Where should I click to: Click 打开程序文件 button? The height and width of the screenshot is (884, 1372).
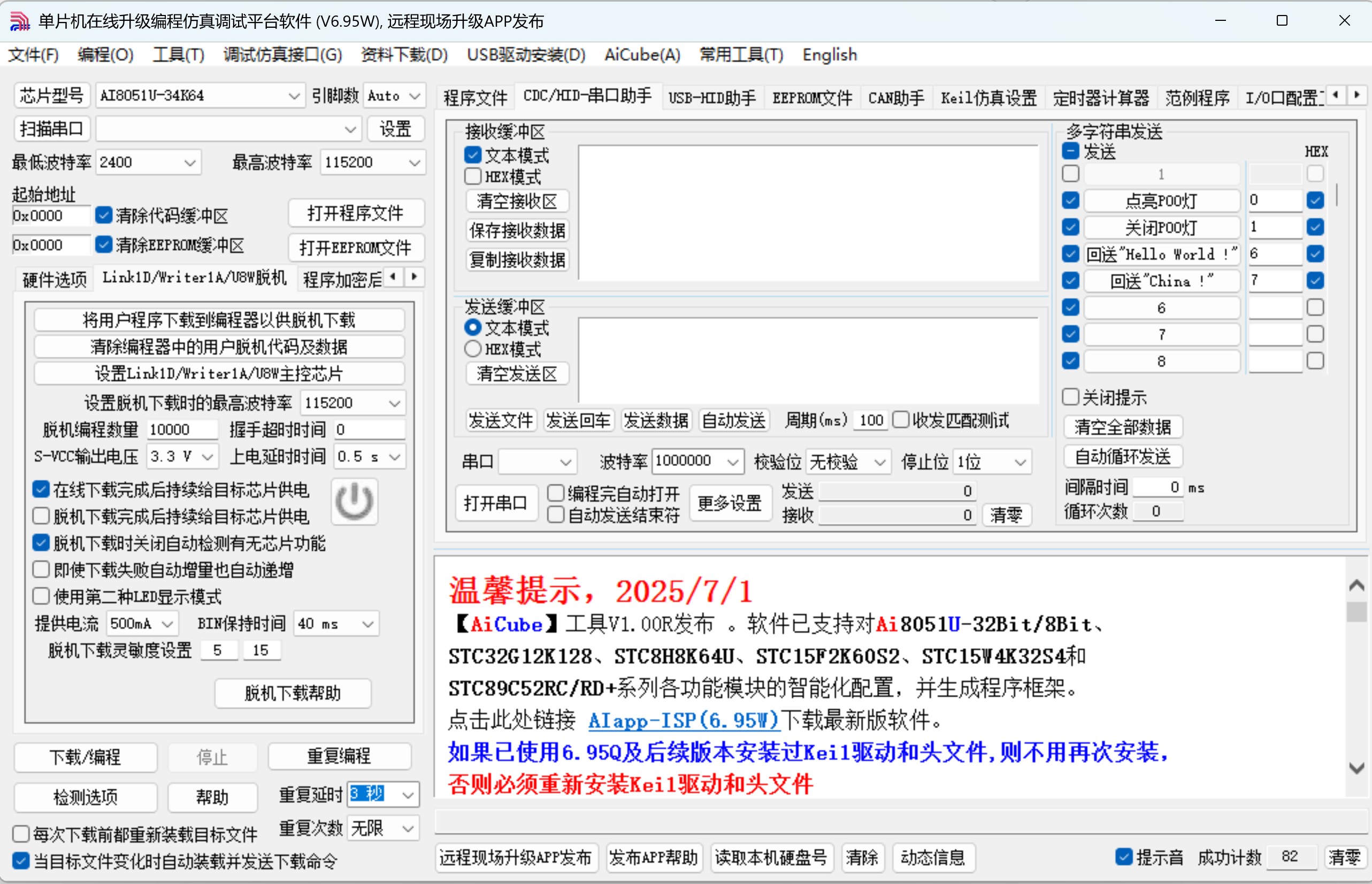pyautogui.click(x=356, y=213)
